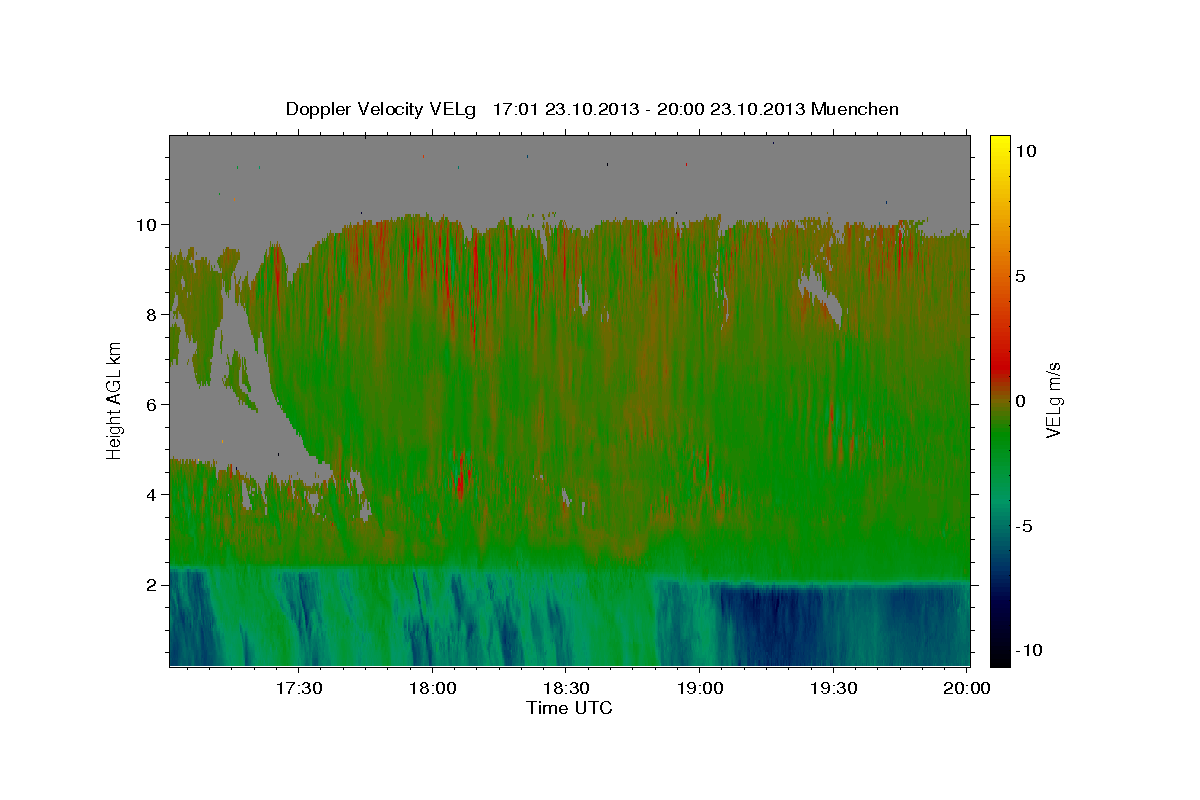The height and width of the screenshot is (800, 1200).
Task: Click the plot title 'Doppler Velocity VELg'
Action: tap(381, 110)
